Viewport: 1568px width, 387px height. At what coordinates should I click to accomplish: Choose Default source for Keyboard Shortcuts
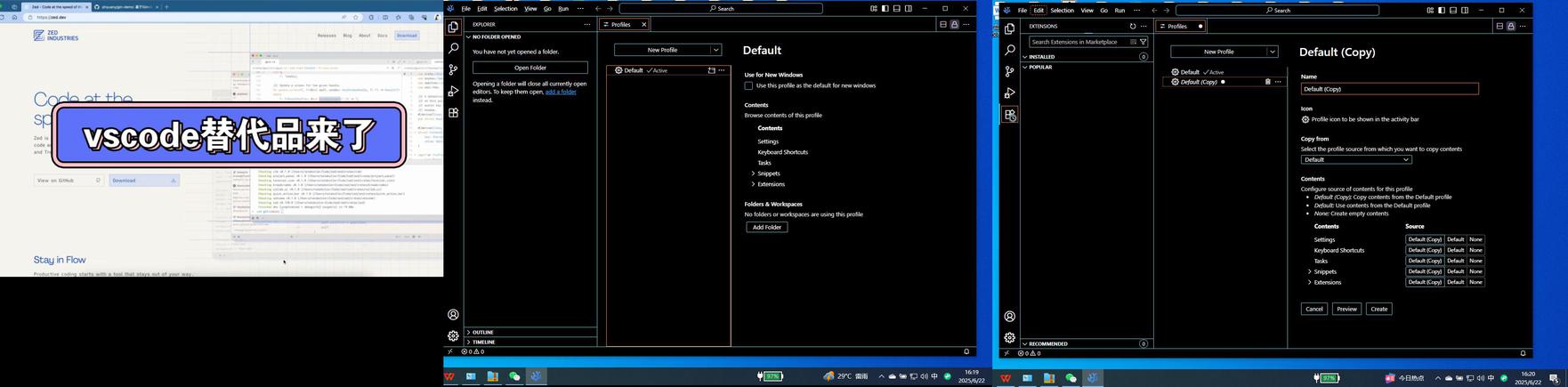coord(1455,250)
